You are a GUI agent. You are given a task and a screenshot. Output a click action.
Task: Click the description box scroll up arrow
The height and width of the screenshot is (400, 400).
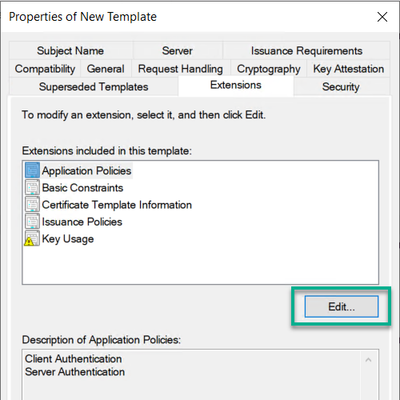point(368,360)
